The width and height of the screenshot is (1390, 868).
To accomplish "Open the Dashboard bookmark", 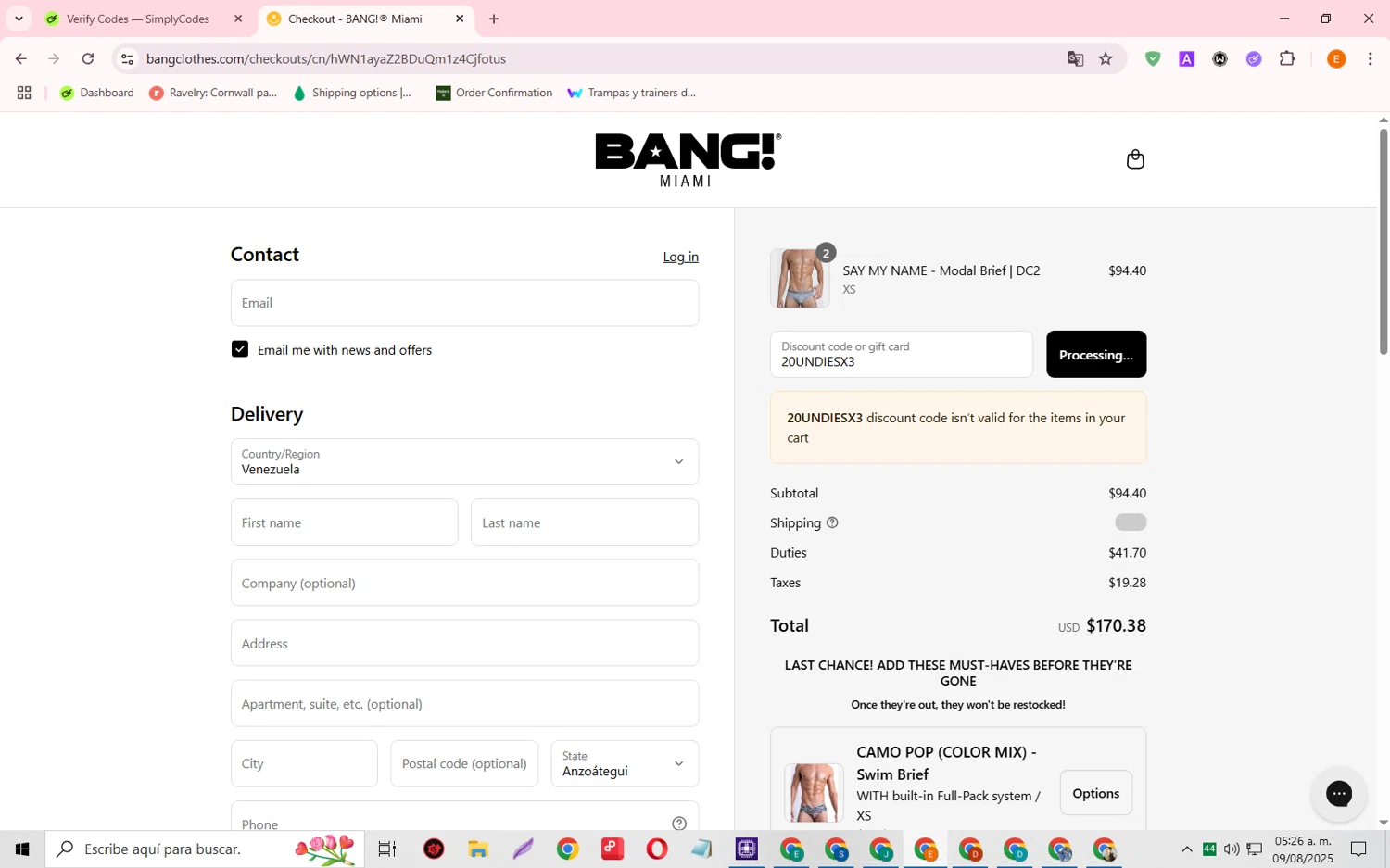I will [x=97, y=93].
